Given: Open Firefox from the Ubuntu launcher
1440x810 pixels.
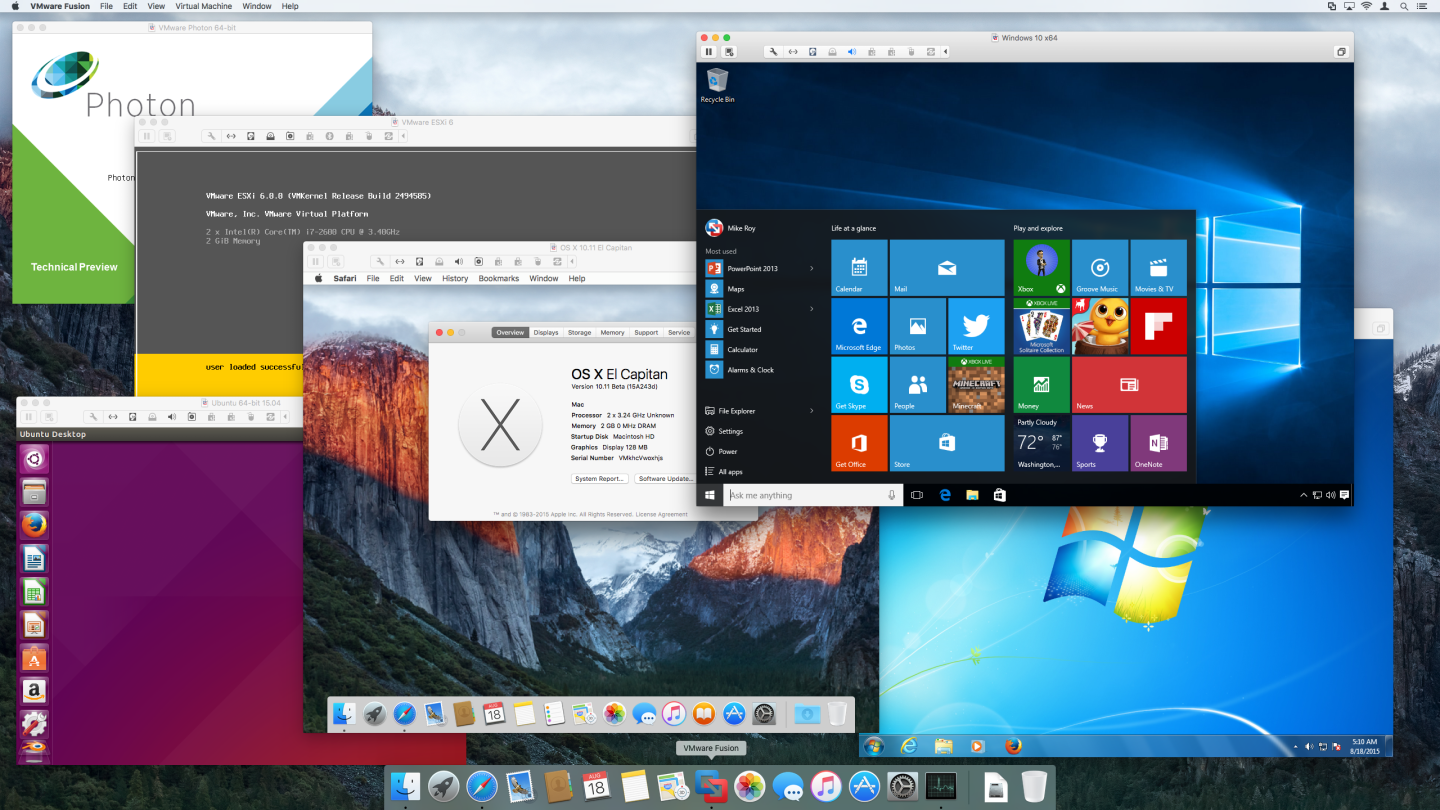Looking at the screenshot, I should point(33,525).
